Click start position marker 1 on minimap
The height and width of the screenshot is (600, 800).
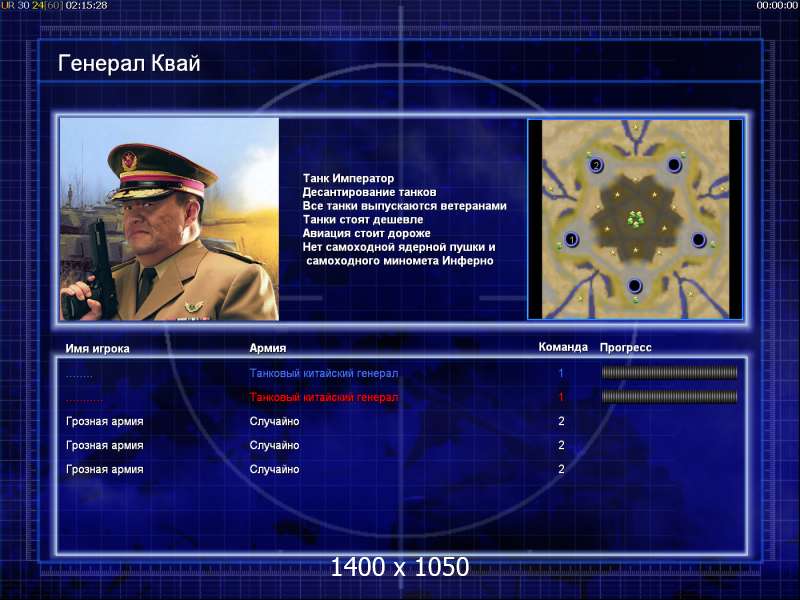coord(571,239)
